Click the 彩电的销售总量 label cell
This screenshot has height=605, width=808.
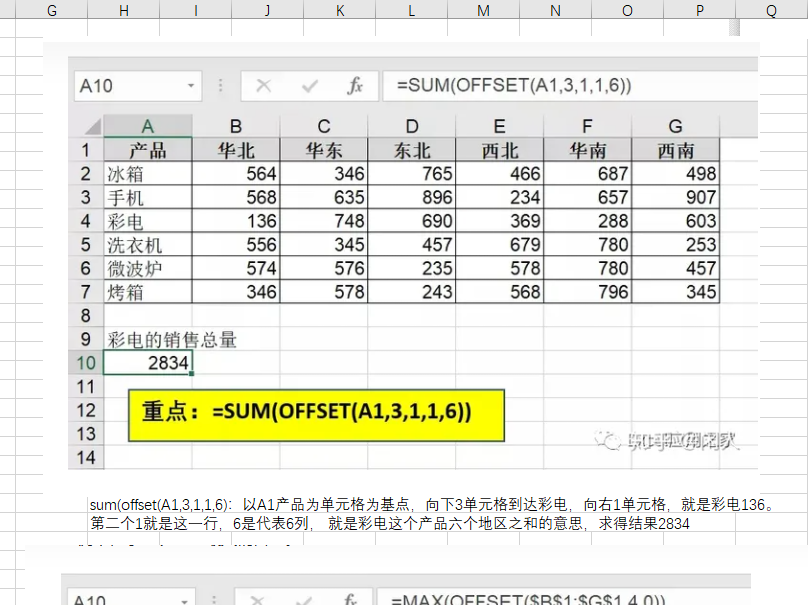(172, 340)
